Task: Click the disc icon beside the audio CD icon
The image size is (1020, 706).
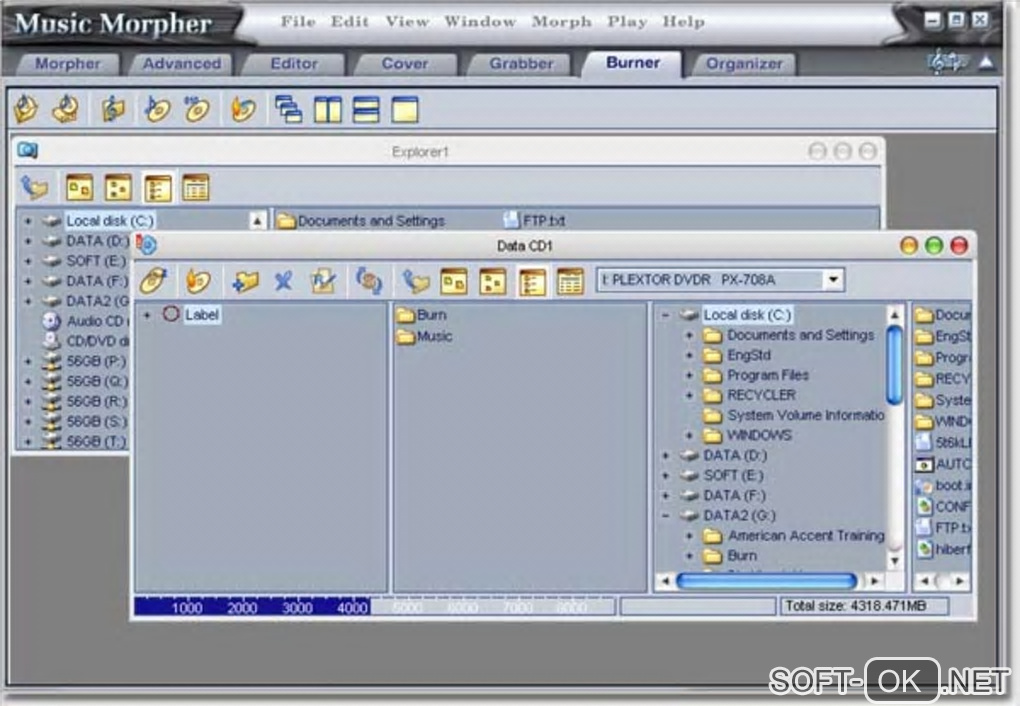Action: point(196,109)
